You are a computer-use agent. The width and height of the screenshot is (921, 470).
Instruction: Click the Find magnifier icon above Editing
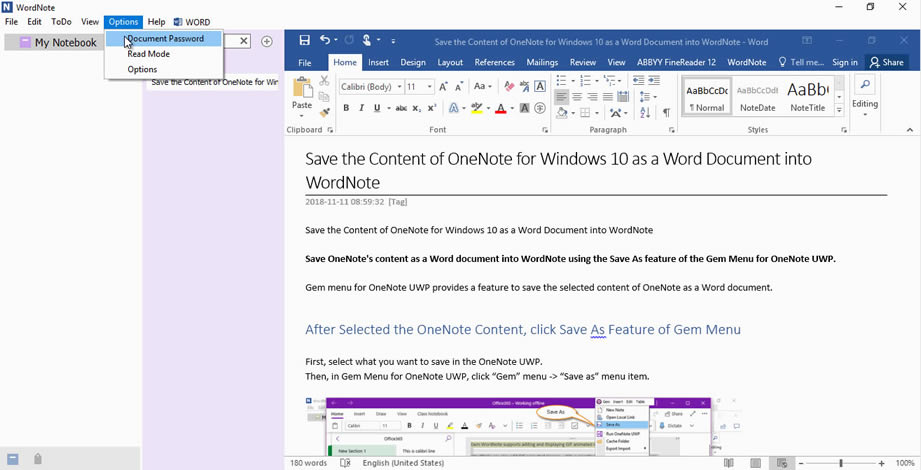865,85
